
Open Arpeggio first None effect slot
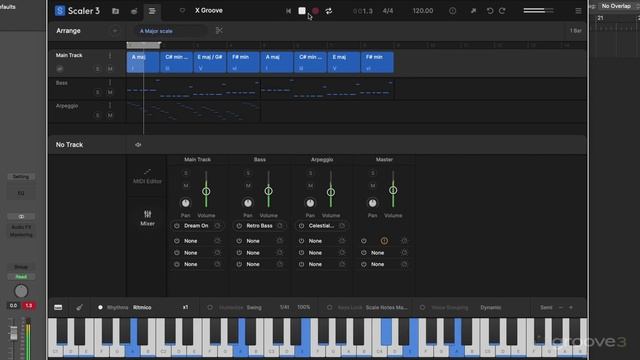tap(315, 241)
